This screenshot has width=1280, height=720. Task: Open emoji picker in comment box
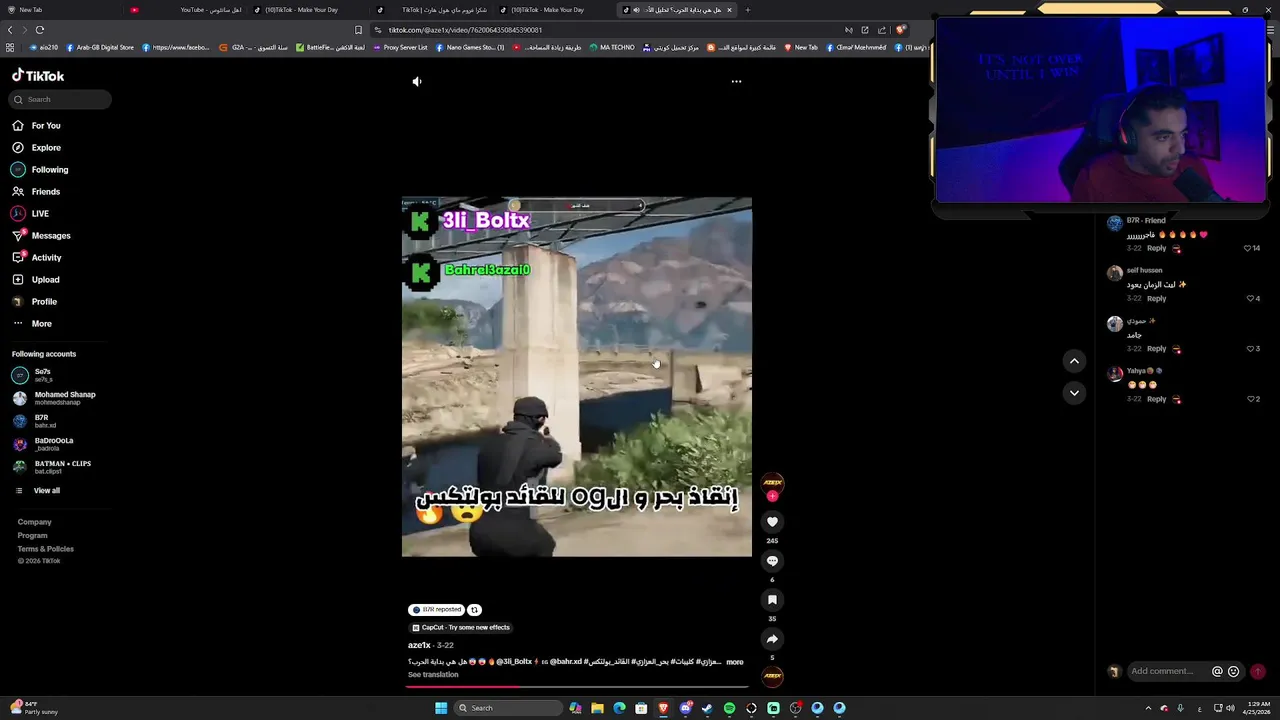(x=1233, y=672)
